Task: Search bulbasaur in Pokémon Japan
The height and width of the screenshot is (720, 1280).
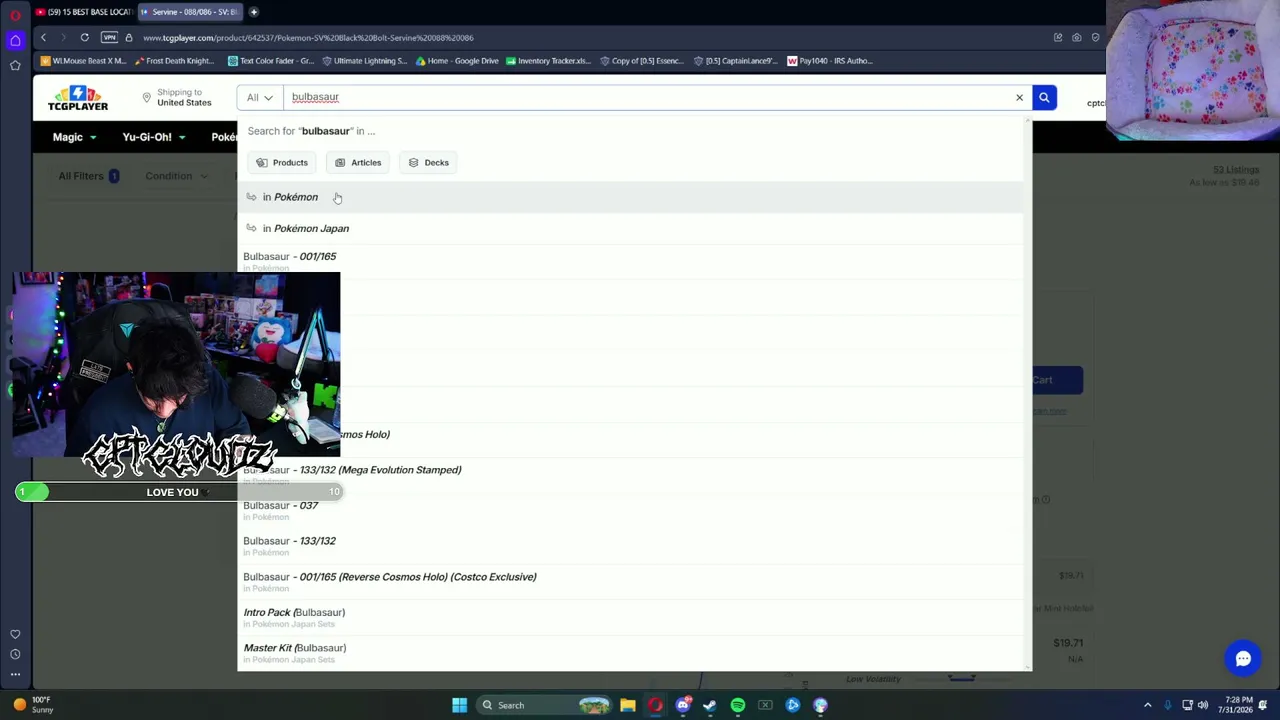Action: click(x=632, y=228)
